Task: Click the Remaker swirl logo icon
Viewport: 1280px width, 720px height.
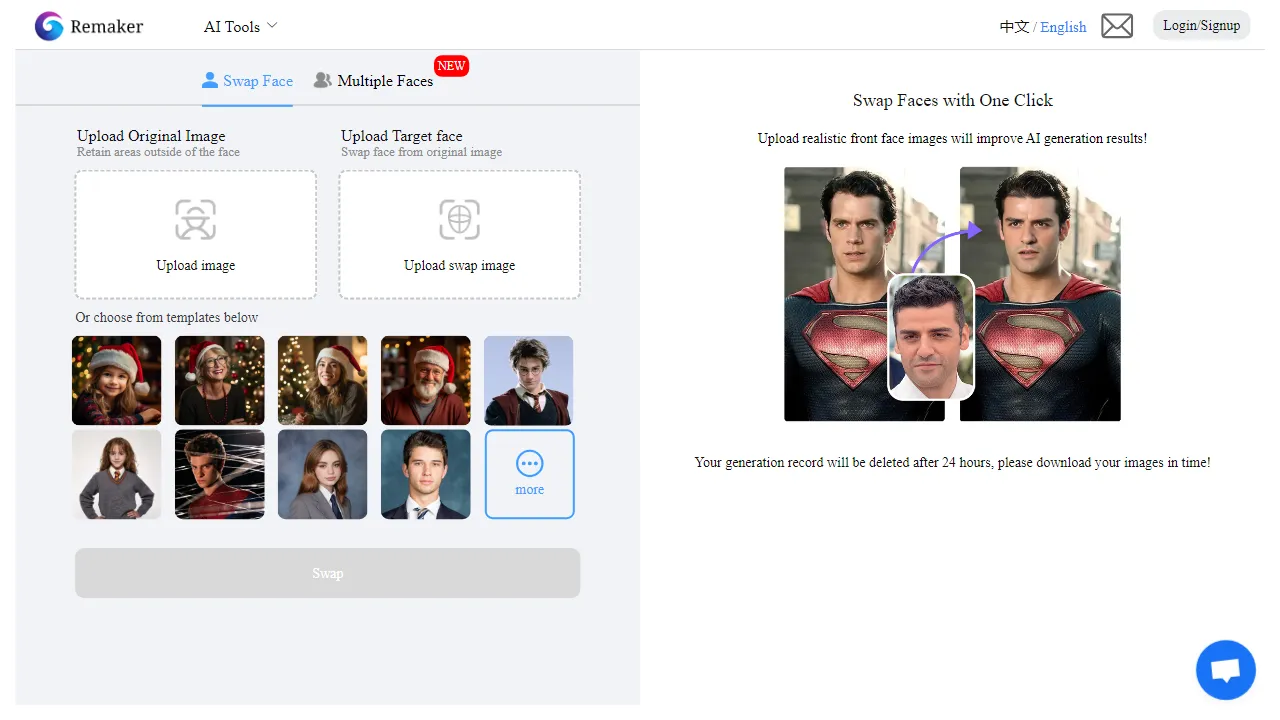Action: pos(49,27)
